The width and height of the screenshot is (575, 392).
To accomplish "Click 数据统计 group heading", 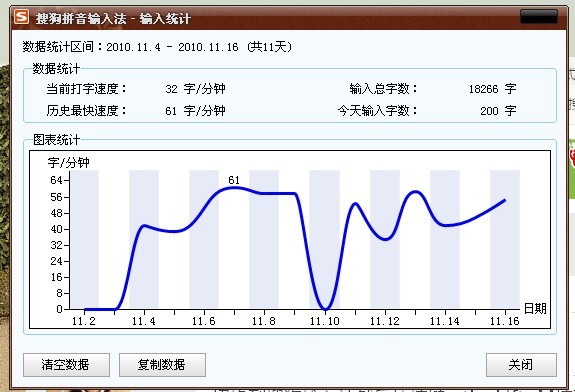I will [56, 69].
